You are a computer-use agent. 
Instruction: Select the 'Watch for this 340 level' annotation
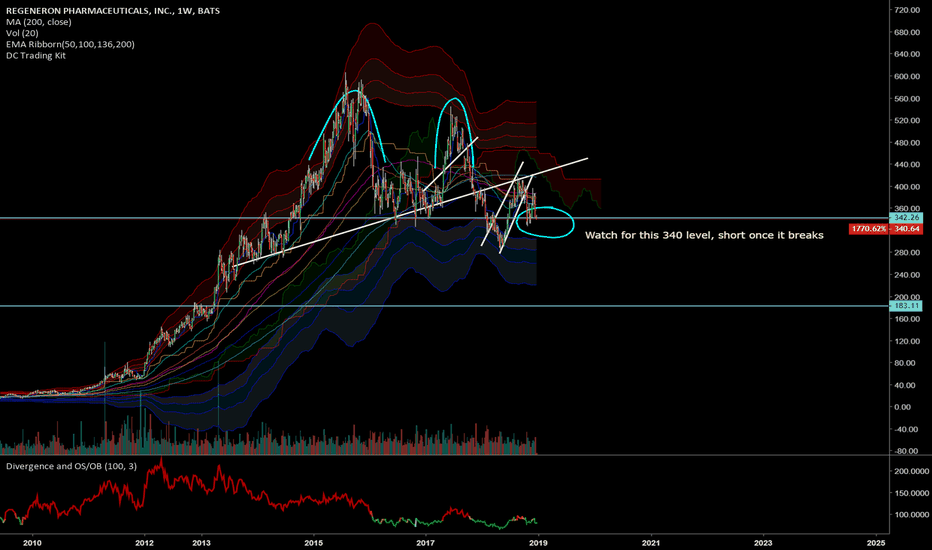pos(704,235)
